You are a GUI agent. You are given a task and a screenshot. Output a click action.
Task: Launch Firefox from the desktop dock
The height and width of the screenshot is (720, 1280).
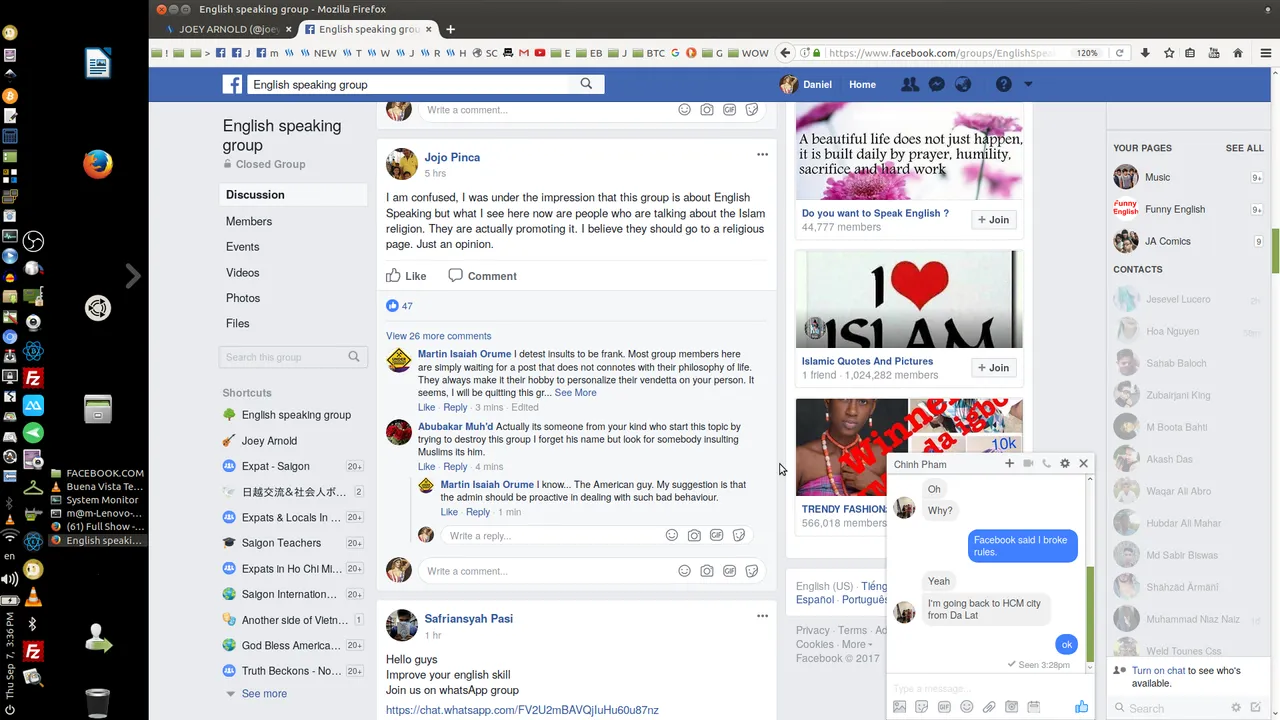(97, 164)
